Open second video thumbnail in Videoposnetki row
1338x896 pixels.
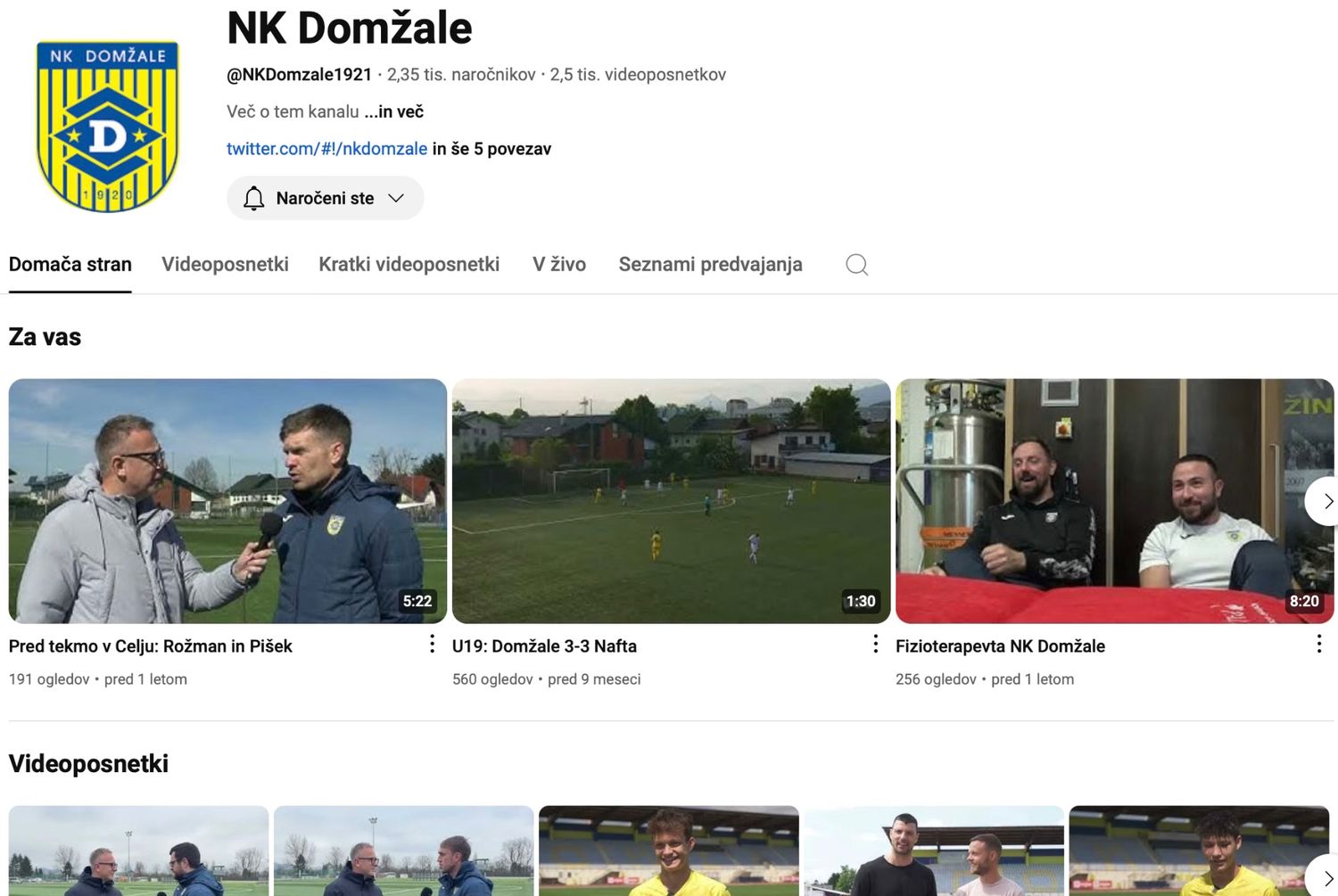[403, 851]
